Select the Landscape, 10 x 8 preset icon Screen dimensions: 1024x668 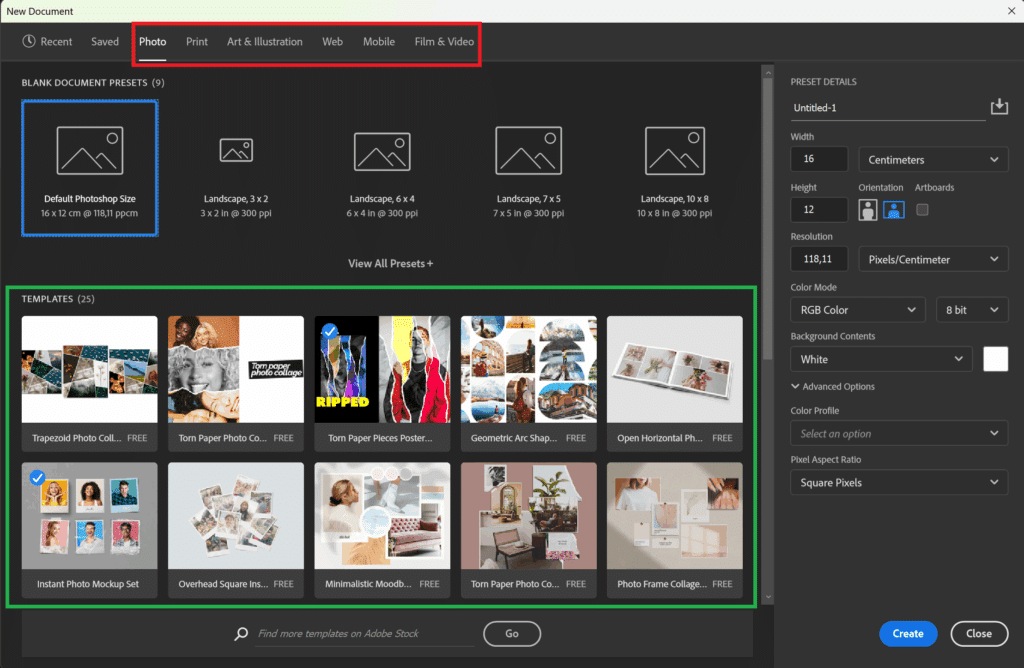pyautogui.click(x=675, y=151)
